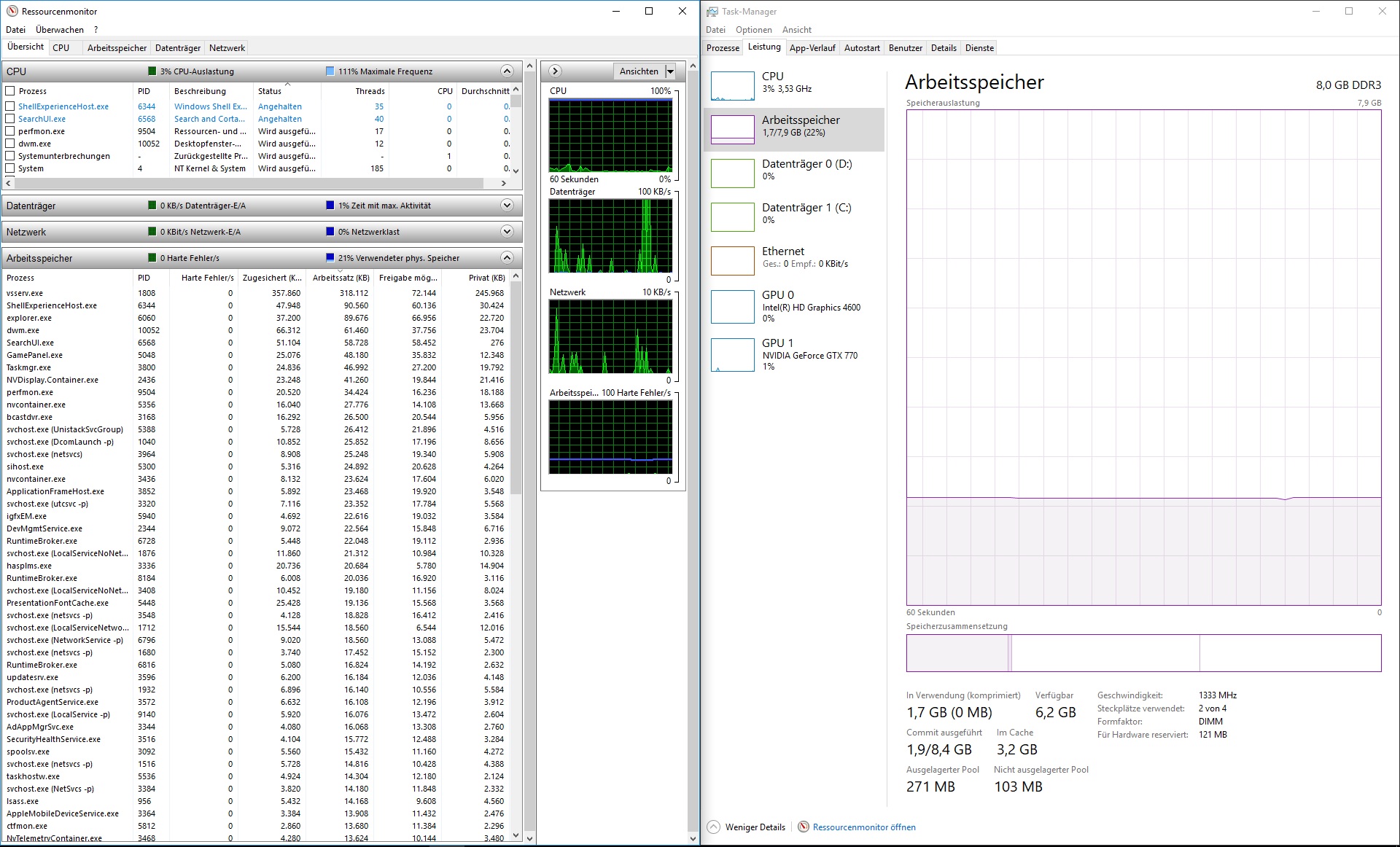Click the Ressourcenmonitor icon beside the link
Viewport: 1400px width, 847px height.
coord(804,827)
